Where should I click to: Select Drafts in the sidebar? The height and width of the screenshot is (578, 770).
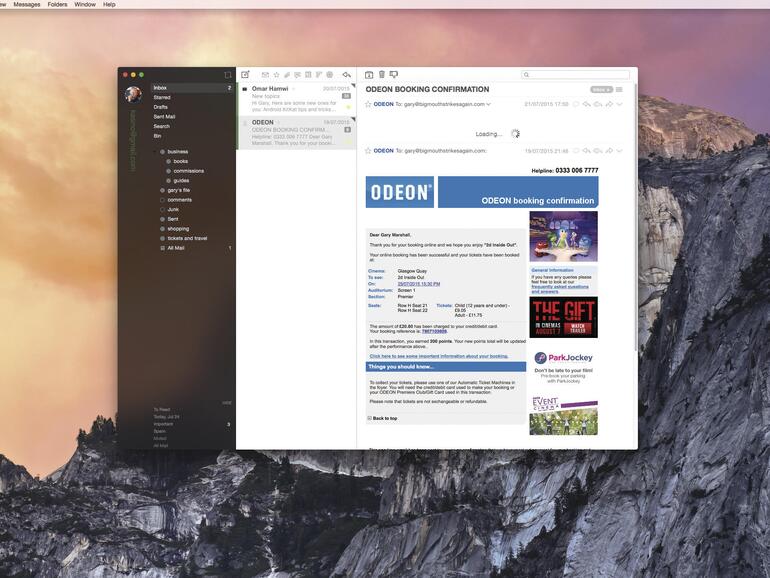161,107
